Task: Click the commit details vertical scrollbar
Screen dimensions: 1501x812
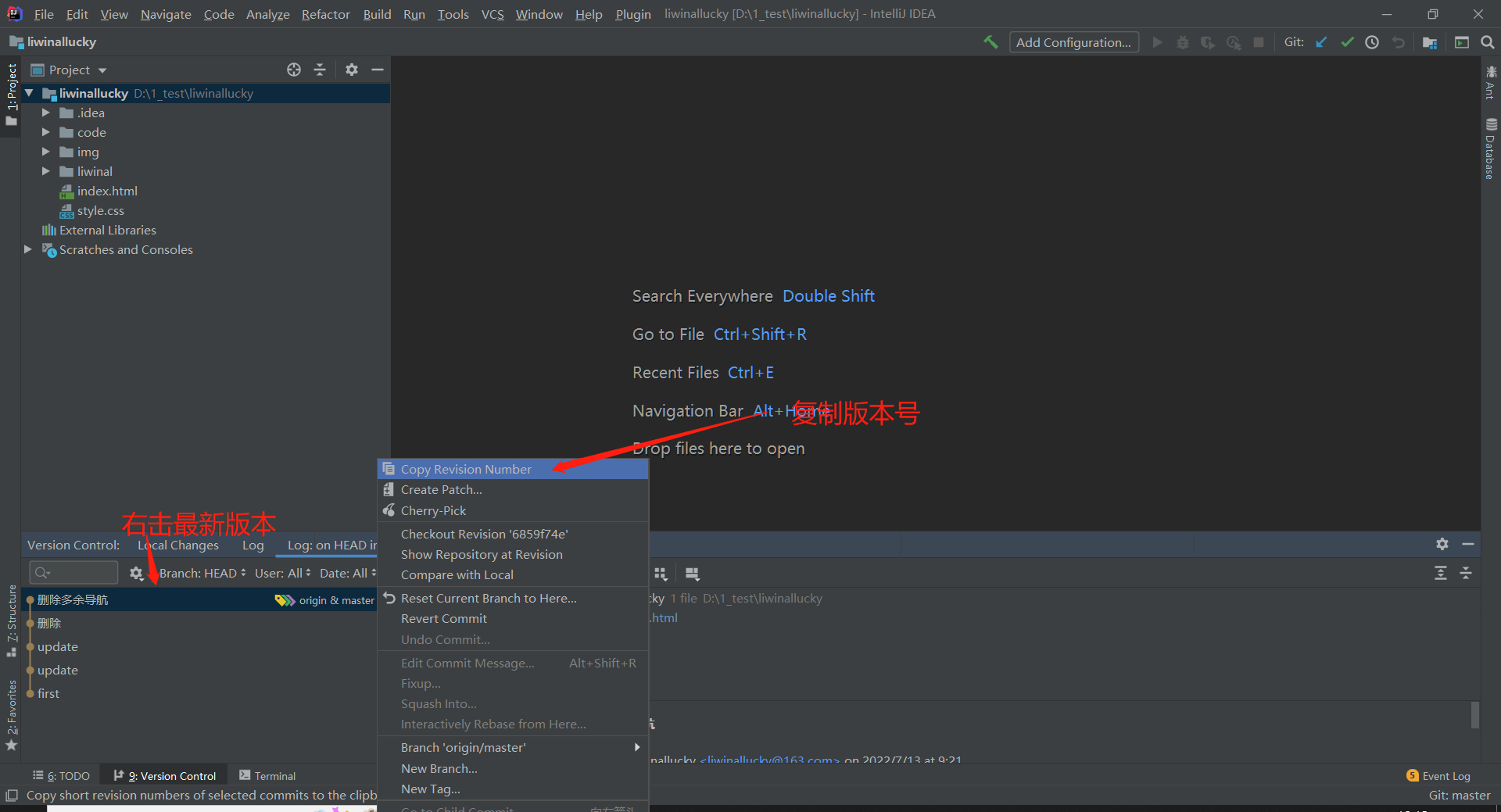Action: (1475, 714)
